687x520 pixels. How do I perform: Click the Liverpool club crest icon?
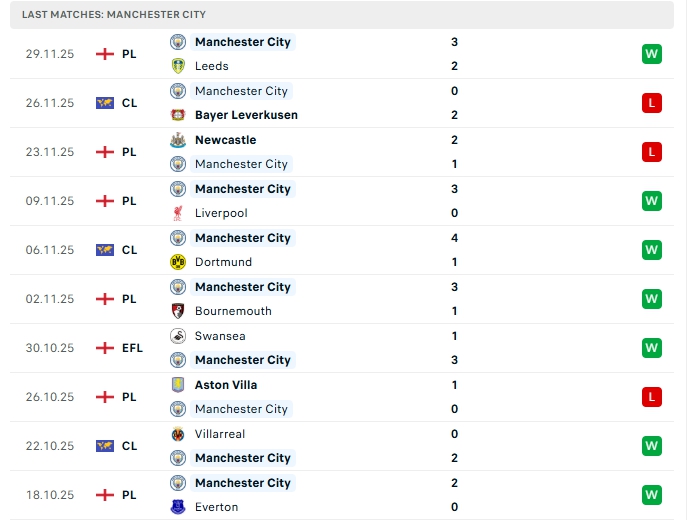(x=178, y=213)
